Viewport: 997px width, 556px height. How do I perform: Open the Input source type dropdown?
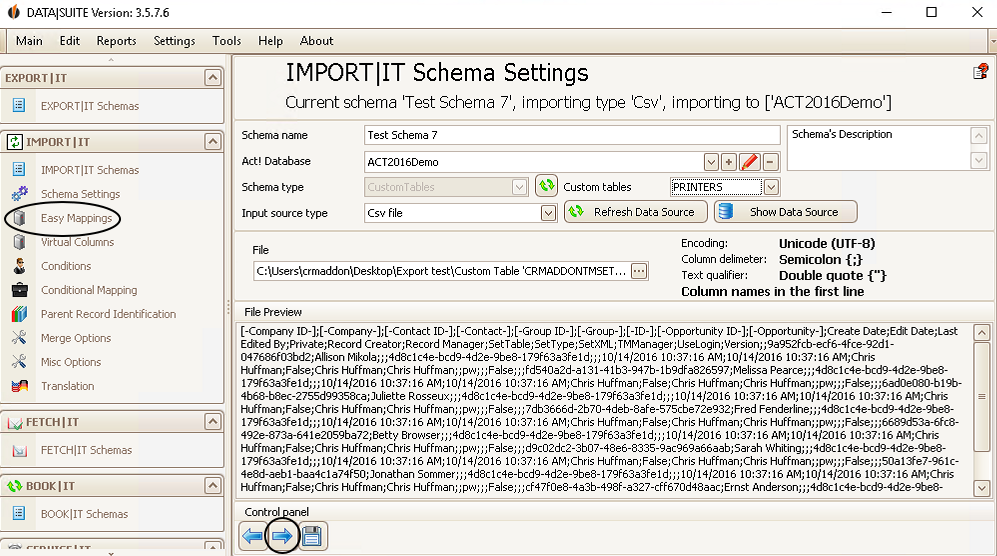(548, 213)
